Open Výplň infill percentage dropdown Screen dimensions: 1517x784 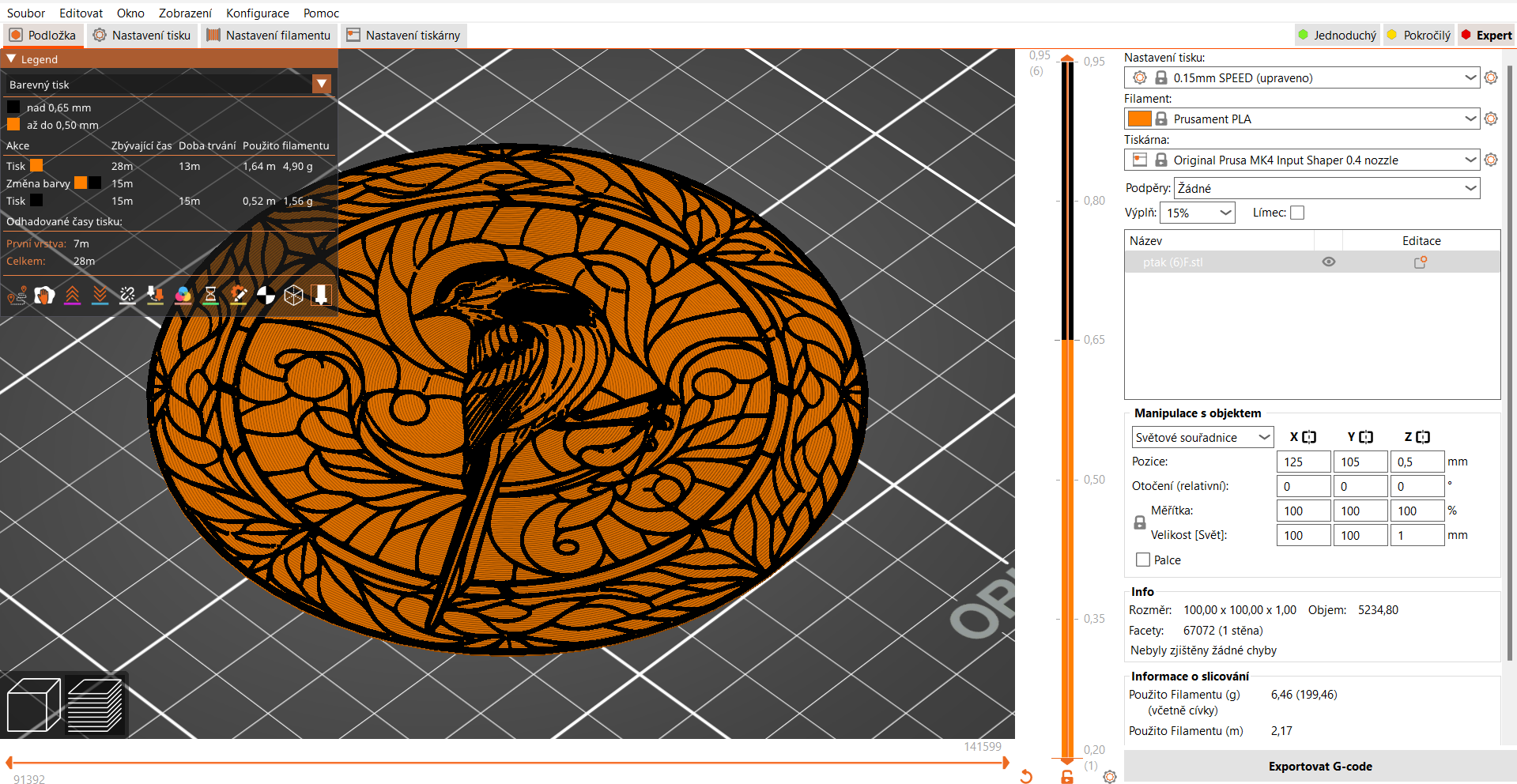[x=1198, y=213]
